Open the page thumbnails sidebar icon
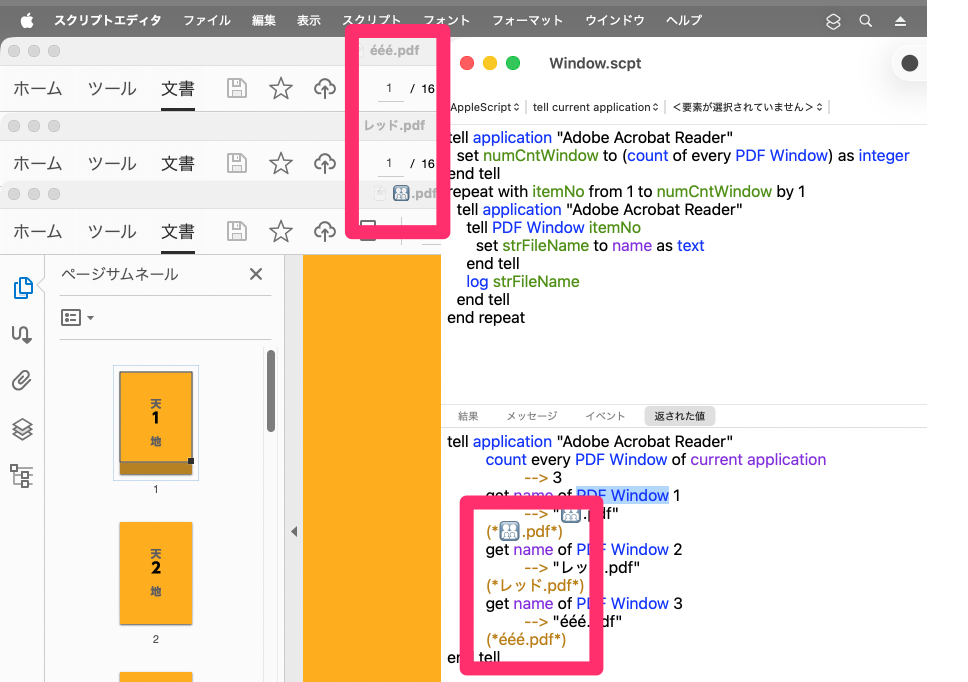The image size is (968, 682). 22,289
